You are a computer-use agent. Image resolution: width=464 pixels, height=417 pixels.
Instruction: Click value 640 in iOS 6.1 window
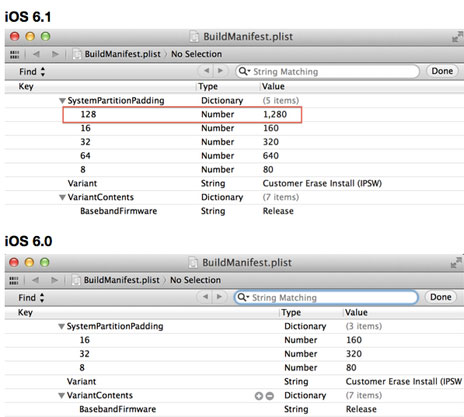(x=271, y=156)
